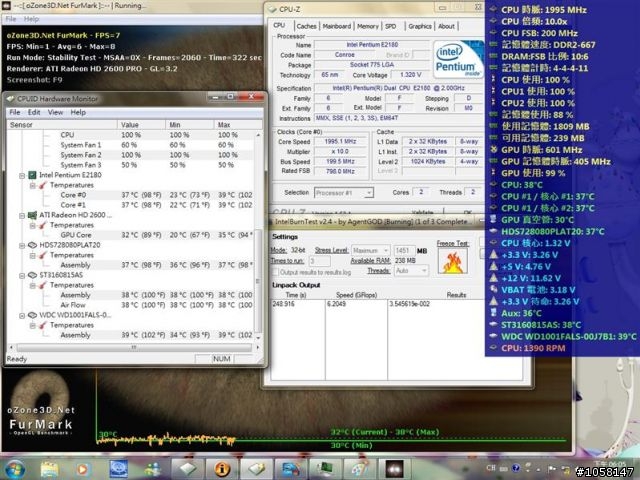This screenshot has height=480, width=640.
Task: Open FurMark Help menu
Action: (31, 19)
